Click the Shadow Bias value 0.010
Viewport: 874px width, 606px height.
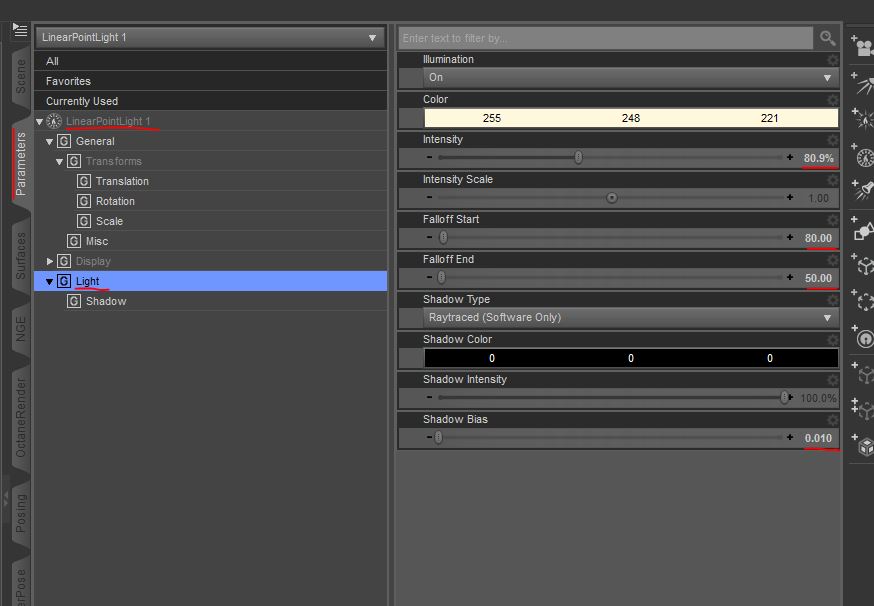coord(818,438)
